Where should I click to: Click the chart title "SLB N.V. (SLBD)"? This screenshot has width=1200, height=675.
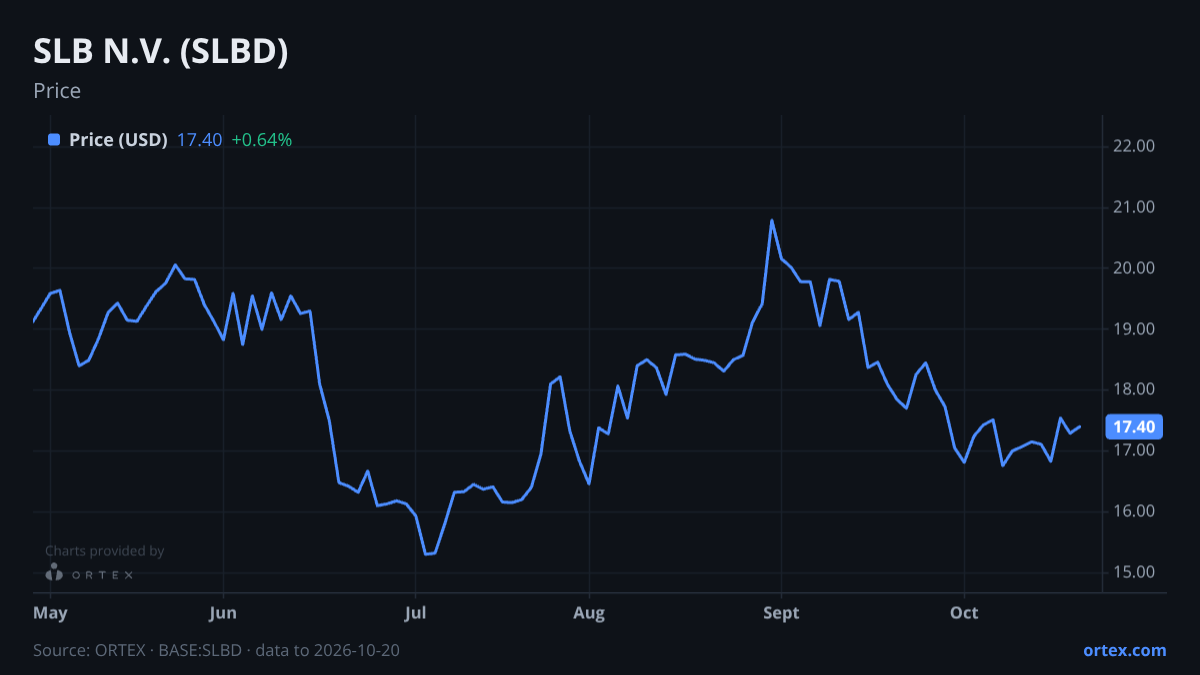(161, 52)
